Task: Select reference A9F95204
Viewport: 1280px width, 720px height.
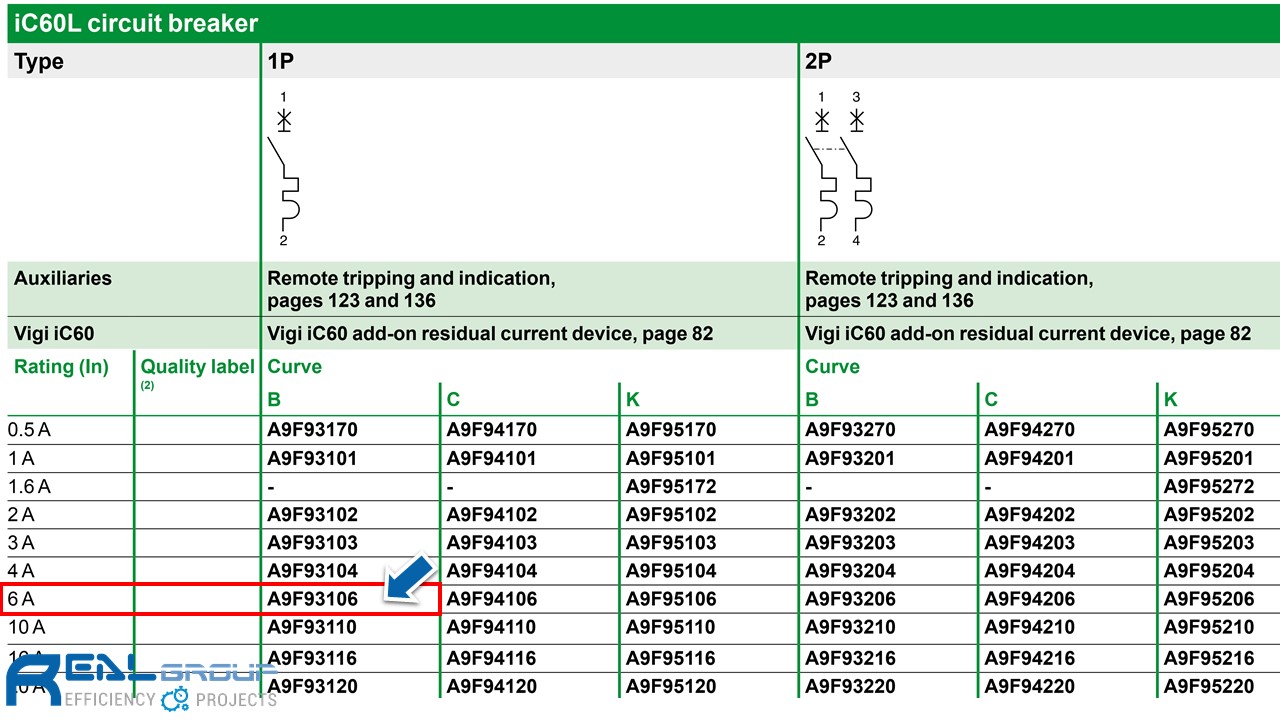Action: click(1209, 570)
